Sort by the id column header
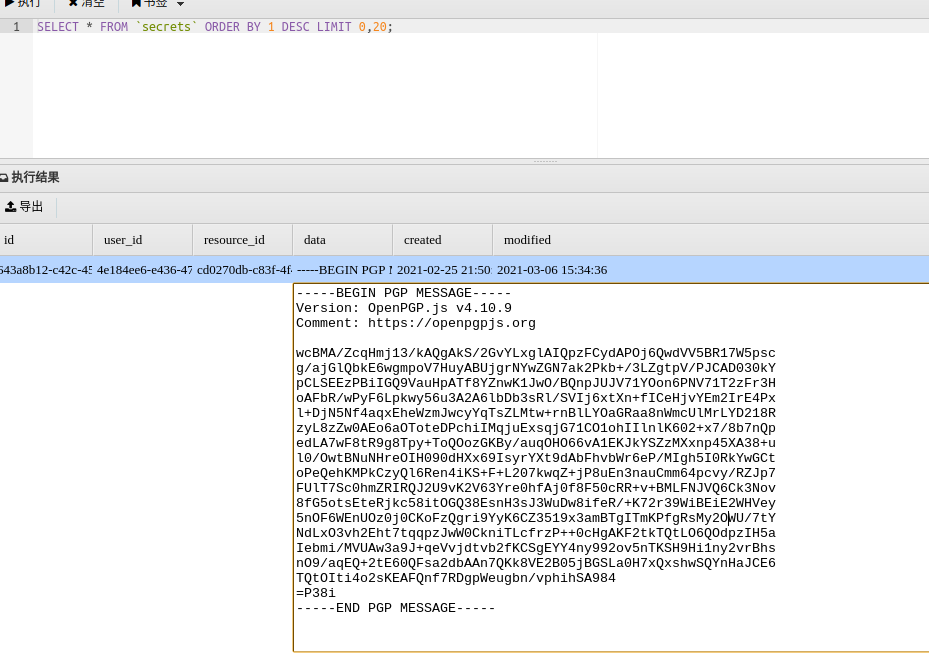 point(46,240)
